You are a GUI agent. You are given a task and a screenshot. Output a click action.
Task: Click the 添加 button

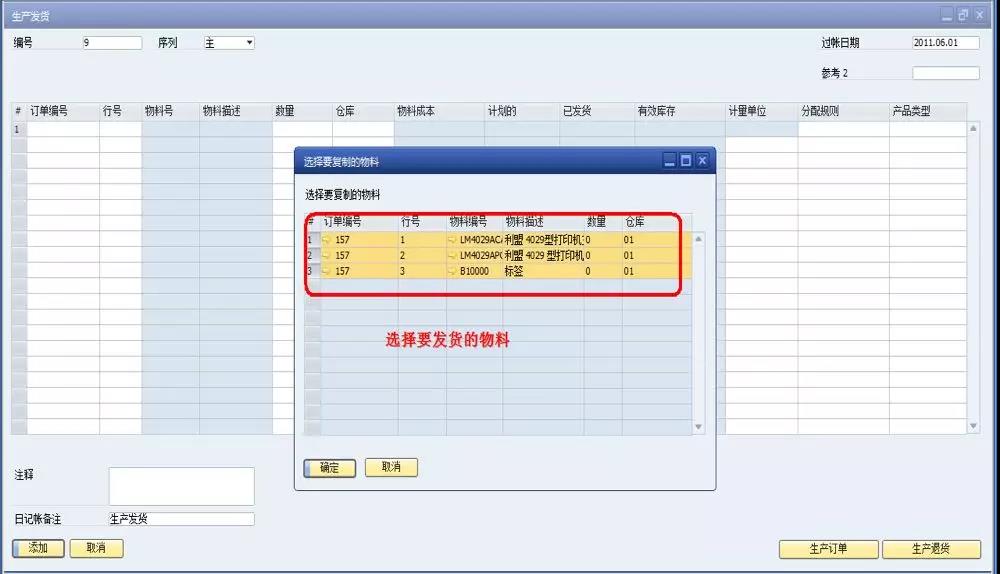(x=38, y=548)
